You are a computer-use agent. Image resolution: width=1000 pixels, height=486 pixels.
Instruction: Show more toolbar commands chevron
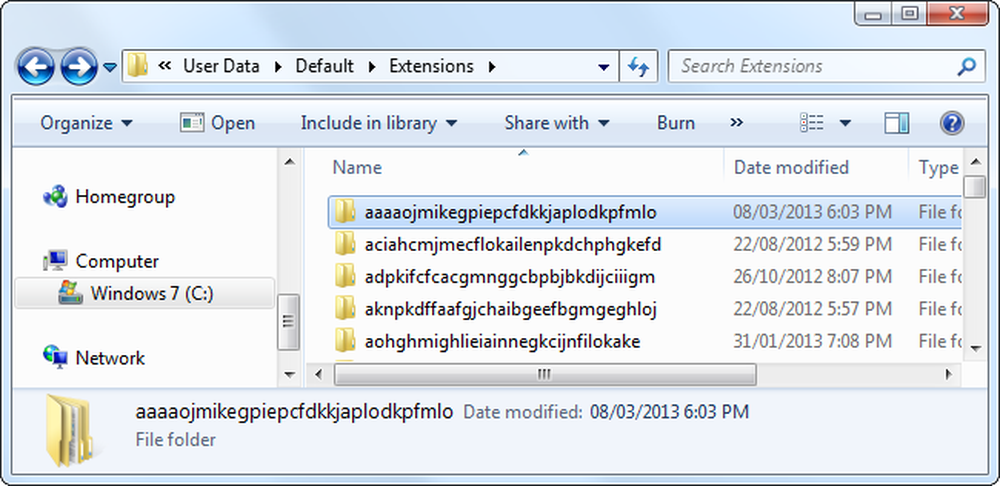pyautogui.click(x=737, y=122)
